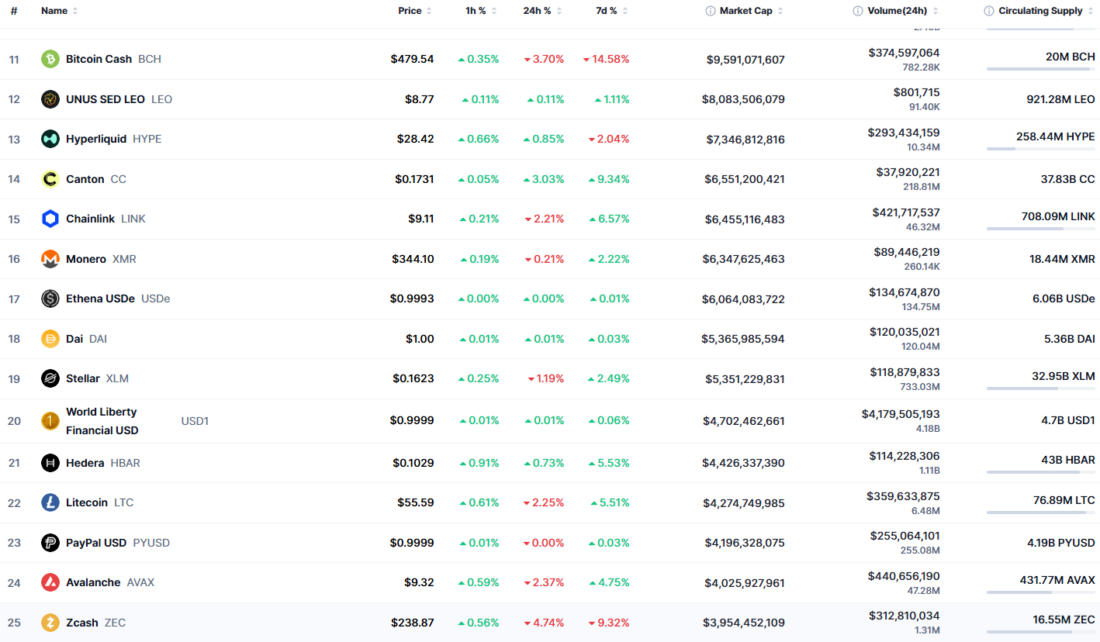Click the Bitcoin Cash coin logo

[50, 59]
